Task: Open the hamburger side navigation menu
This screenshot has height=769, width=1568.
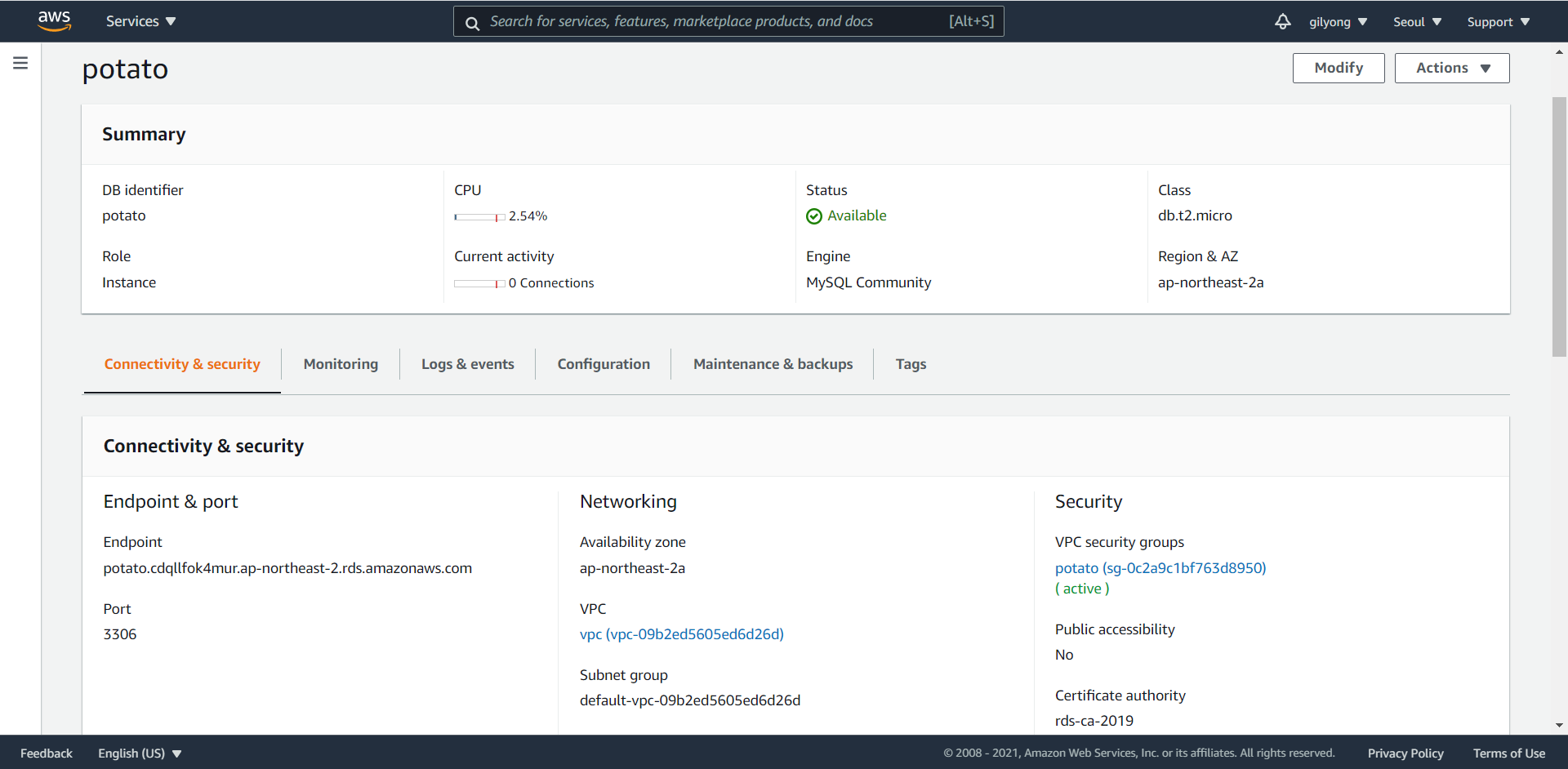Action: point(20,63)
